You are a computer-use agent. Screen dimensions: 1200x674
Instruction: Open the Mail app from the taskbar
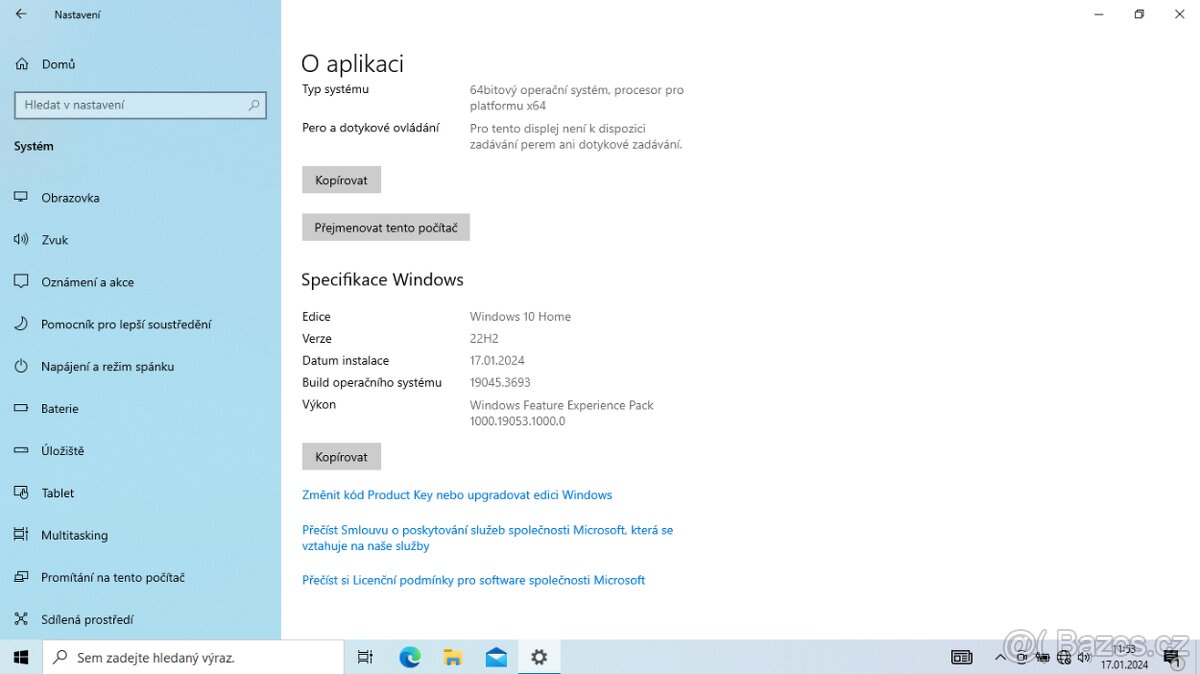496,657
